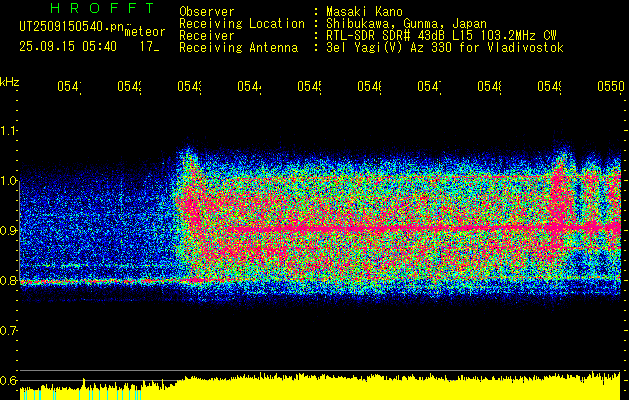Click the date text 25.09.15 05:40
This screenshot has height=400, width=629.
[68, 47]
